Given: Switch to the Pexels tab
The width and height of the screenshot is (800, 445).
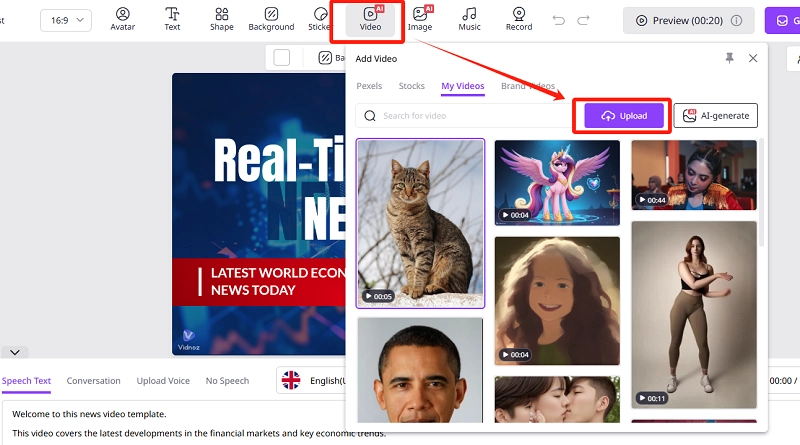Looking at the screenshot, I should (369, 86).
